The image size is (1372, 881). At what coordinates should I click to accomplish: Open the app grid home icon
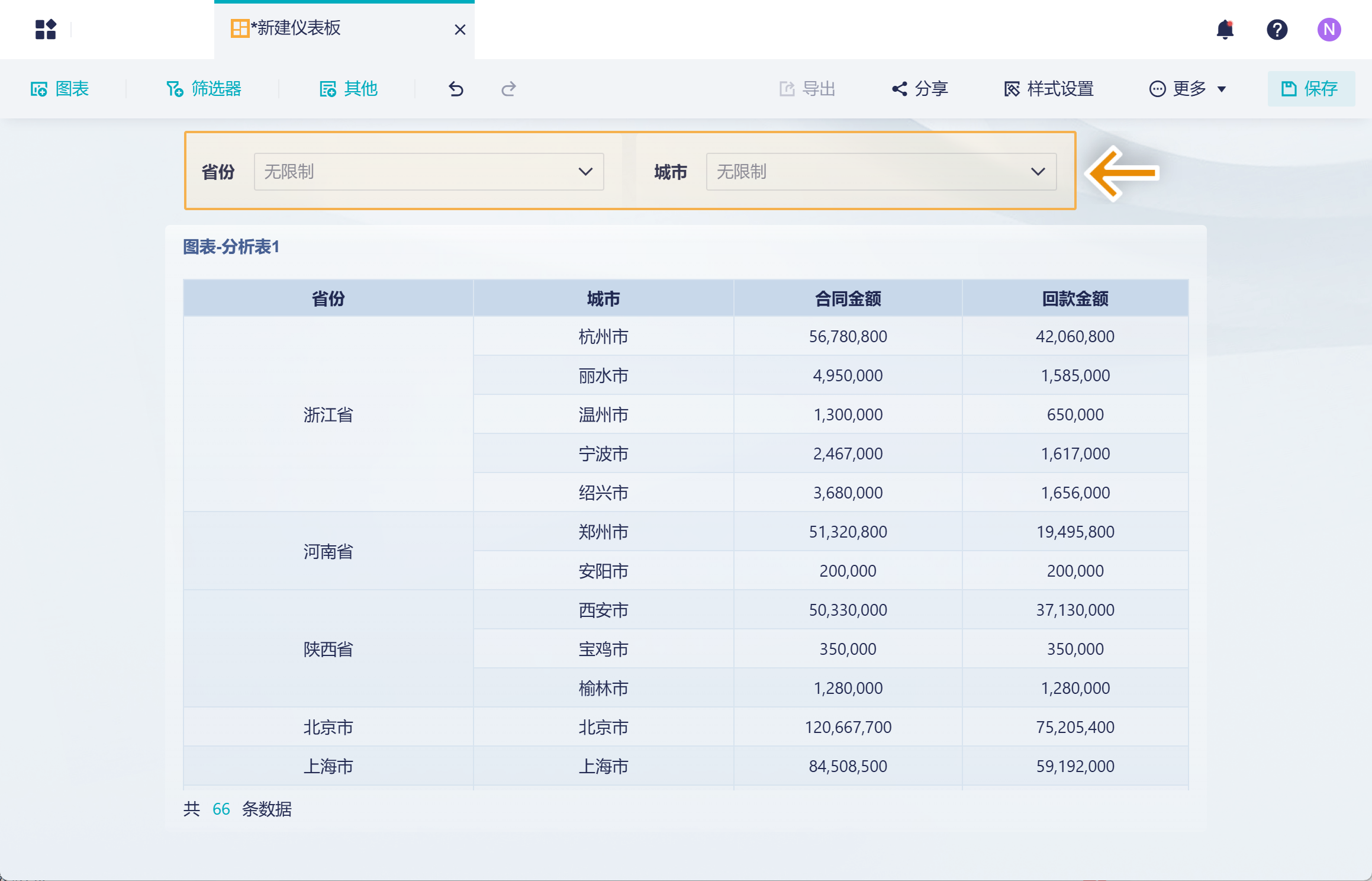click(46, 29)
